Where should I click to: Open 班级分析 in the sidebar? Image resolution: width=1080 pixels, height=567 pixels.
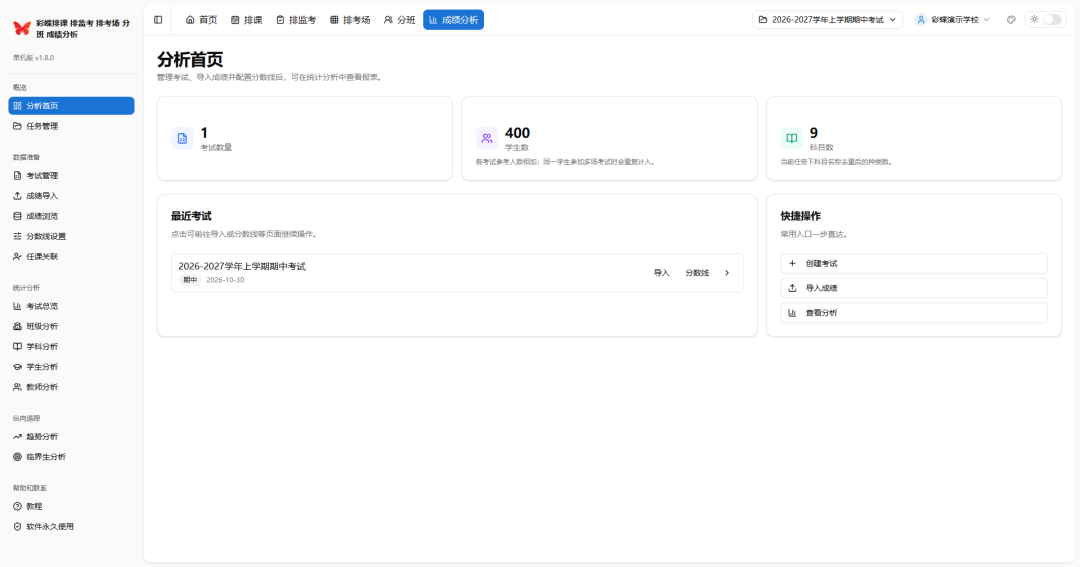(71, 327)
